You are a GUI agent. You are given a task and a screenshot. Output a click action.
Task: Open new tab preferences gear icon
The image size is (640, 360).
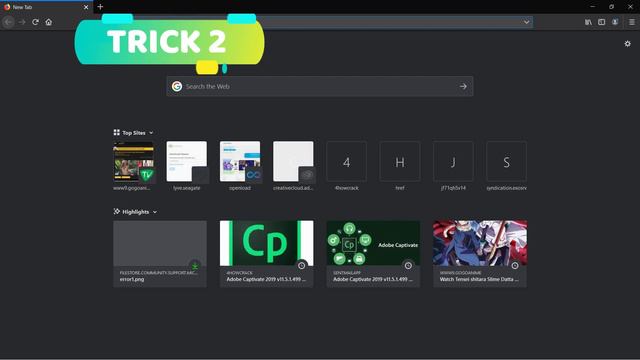pos(627,44)
